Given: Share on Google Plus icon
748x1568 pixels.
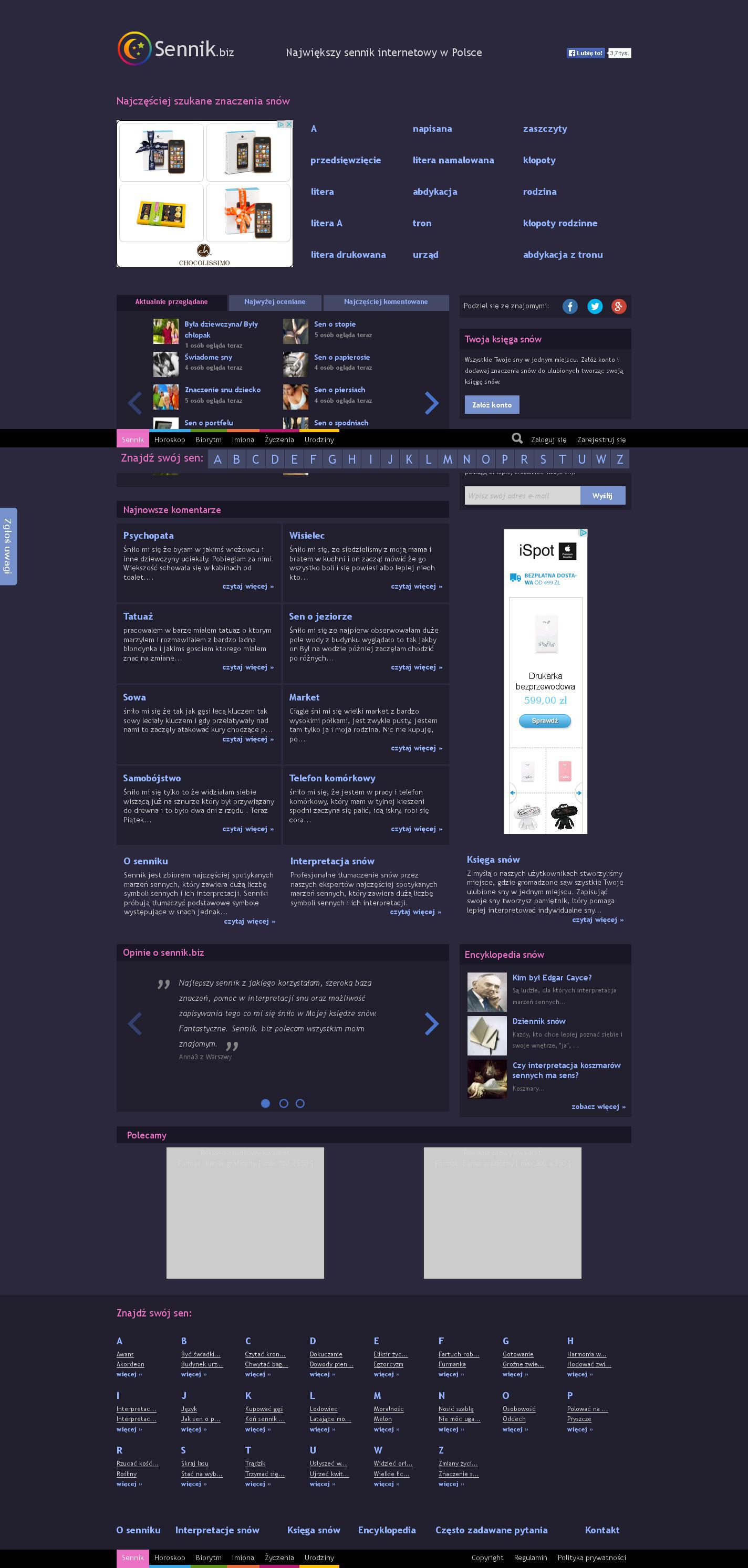Looking at the screenshot, I should click(x=619, y=306).
